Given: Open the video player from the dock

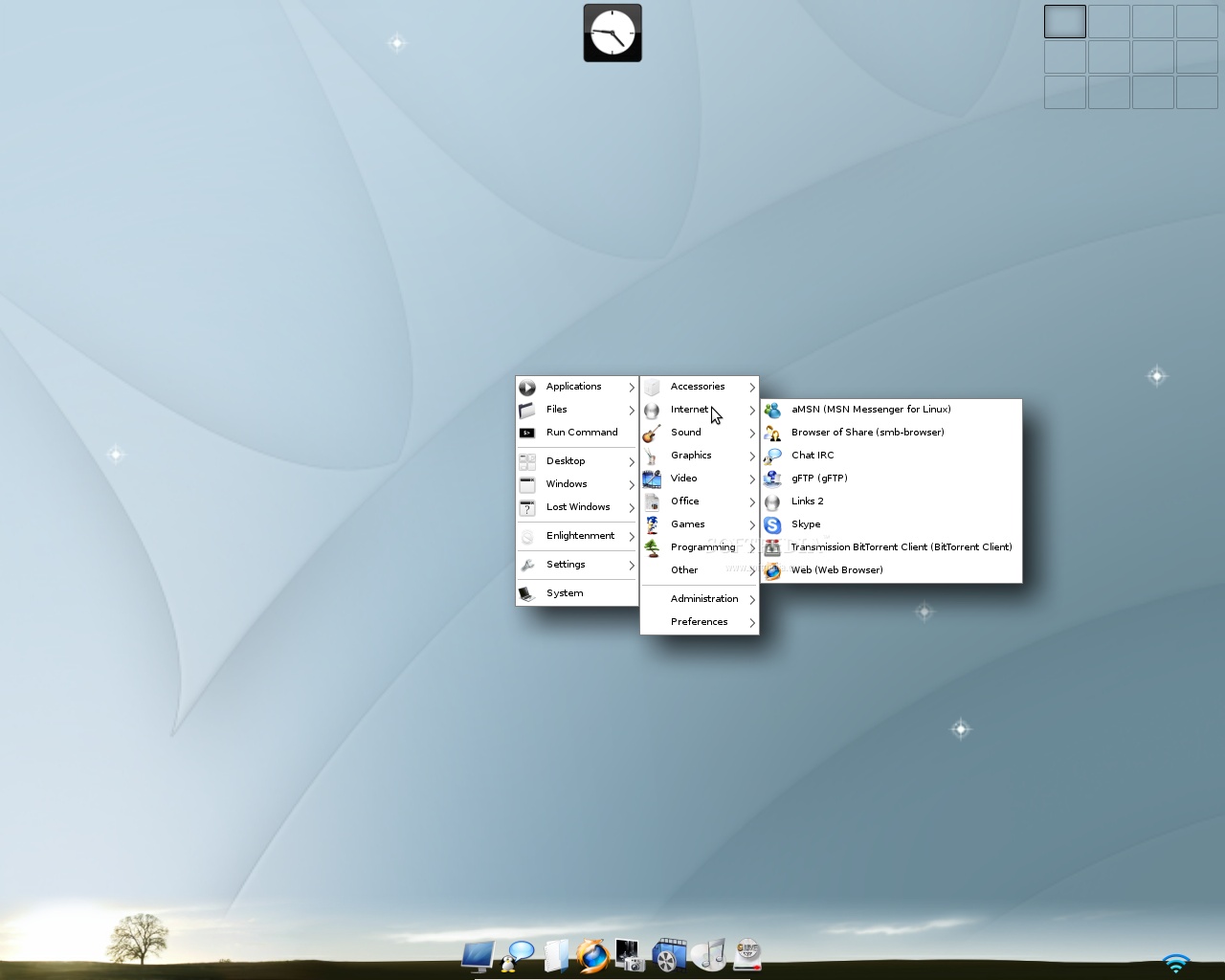Looking at the screenshot, I should 670,955.
